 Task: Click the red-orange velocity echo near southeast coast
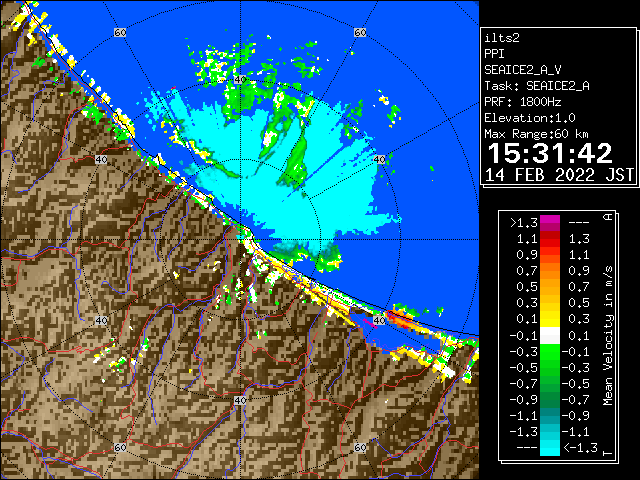pyautogui.click(x=402, y=320)
